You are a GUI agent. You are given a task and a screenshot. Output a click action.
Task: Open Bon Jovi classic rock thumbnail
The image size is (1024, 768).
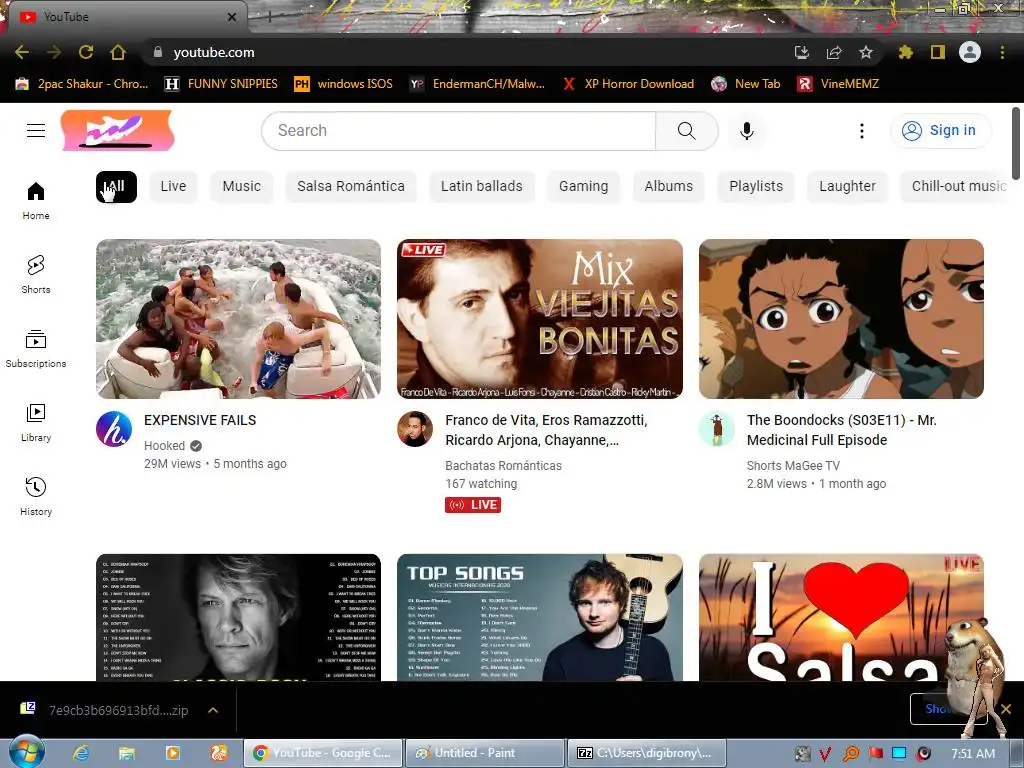coord(238,617)
